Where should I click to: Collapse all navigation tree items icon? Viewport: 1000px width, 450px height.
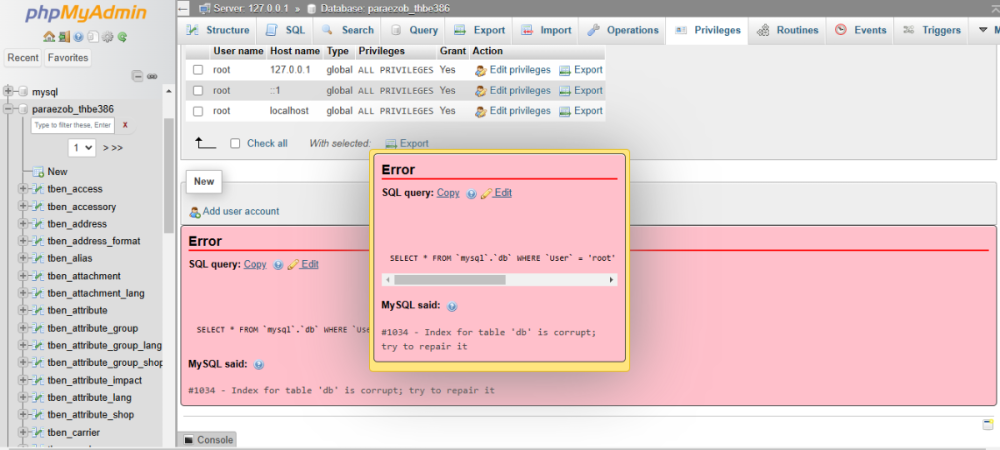(x=138, y=76)
